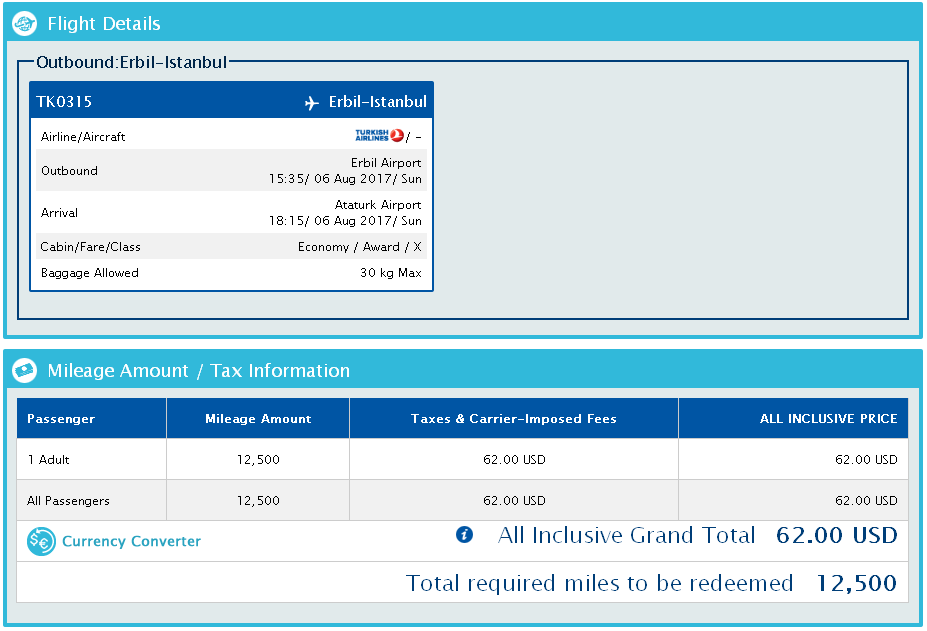Click the Arrival row label

point(59,213)
